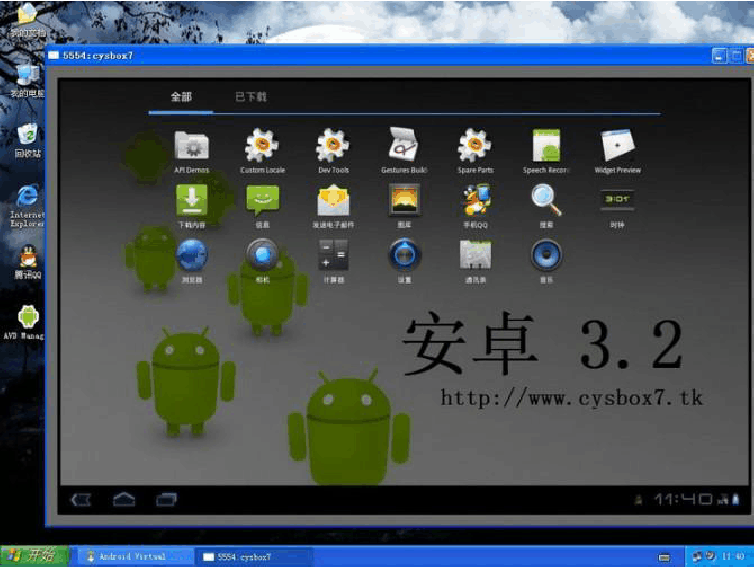Open the Dev Tools app
This screenshot has height=567, width=754.
tap(333, 151)
